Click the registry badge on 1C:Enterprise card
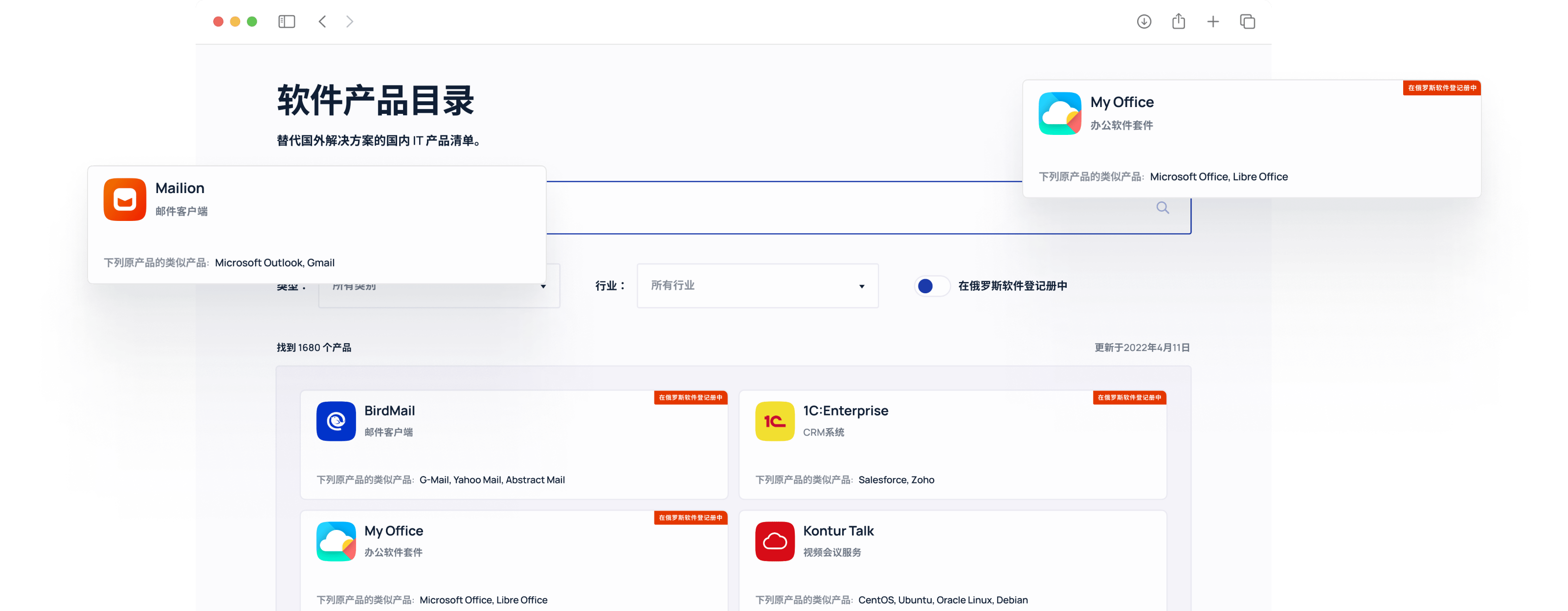Image resolution: width=1568 pixels, height=611 pixels. (x=1129, y=397)
